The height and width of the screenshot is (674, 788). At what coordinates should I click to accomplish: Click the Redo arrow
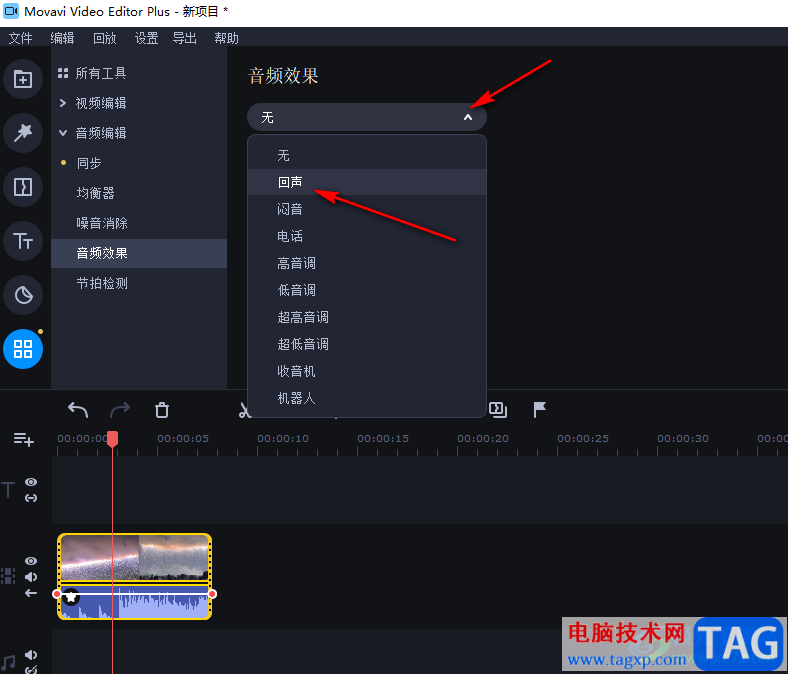[x=120, y=410]
